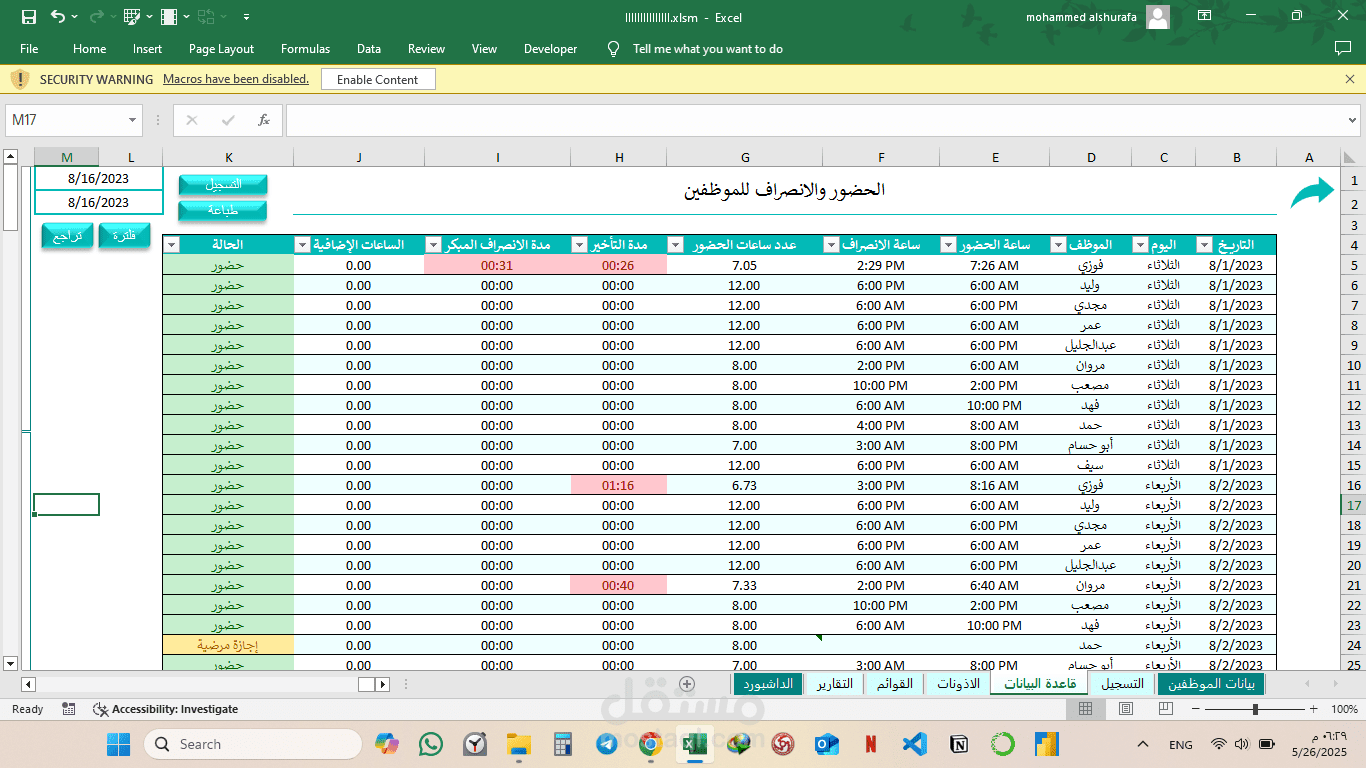Open filter dropdown for التاريخ column

(x=1204, y=245)
